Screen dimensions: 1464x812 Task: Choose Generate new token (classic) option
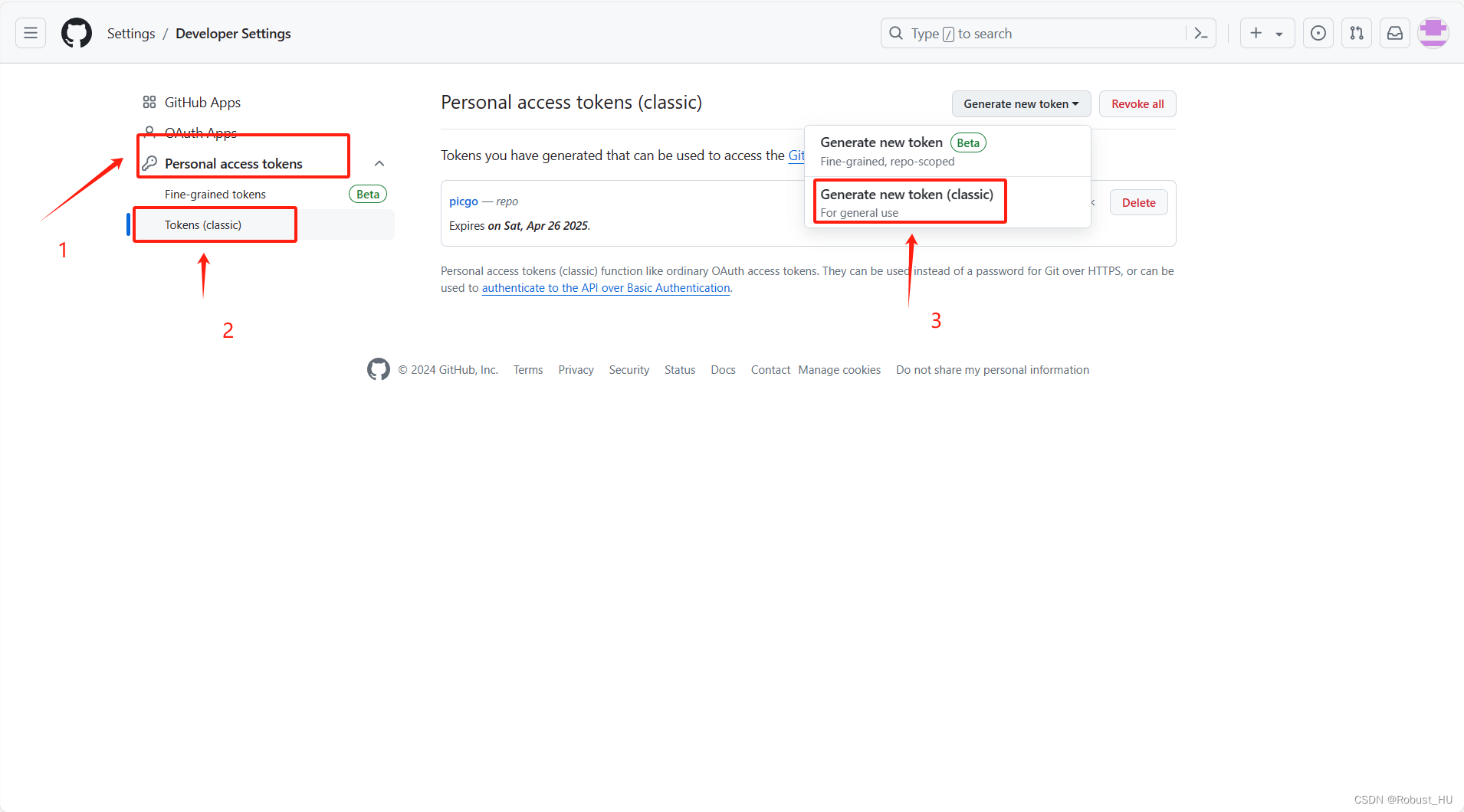[x=947, y=202]
